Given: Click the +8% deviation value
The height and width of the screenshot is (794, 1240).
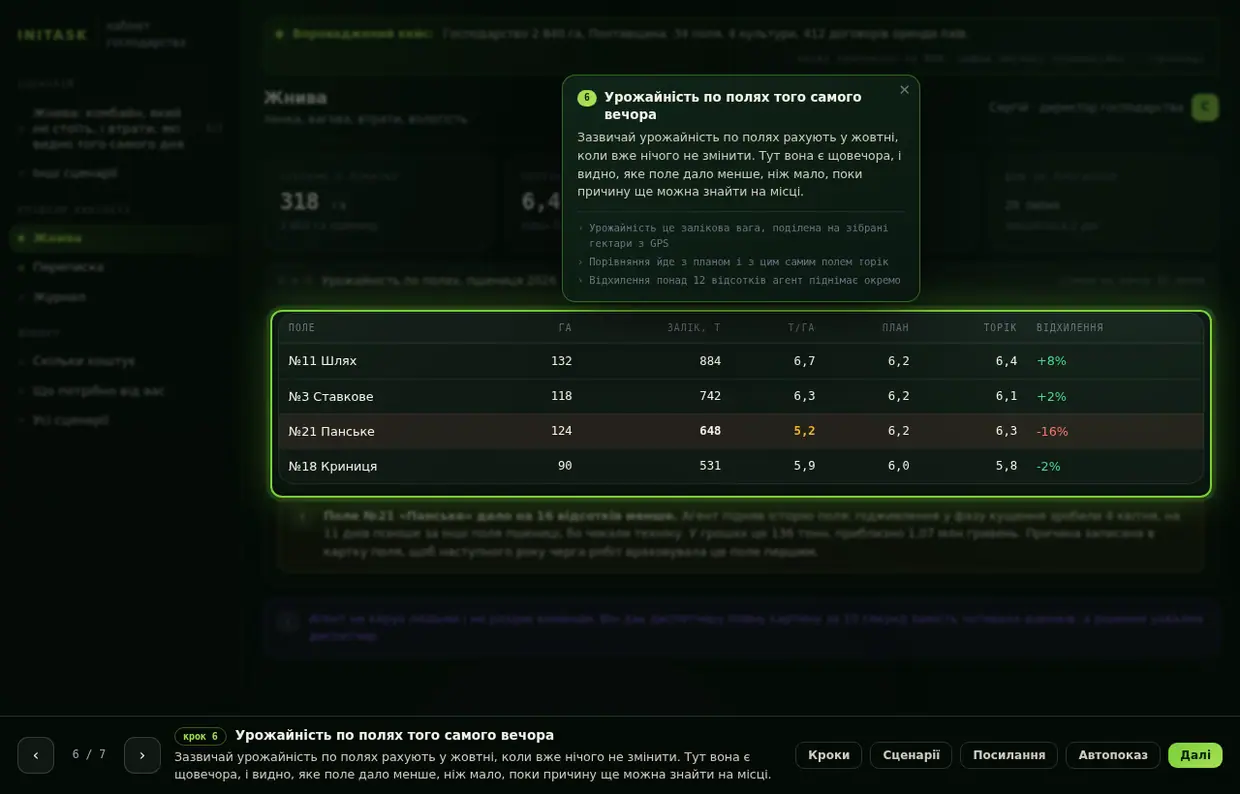Looking at the screenshot, I should (1051, 361).
